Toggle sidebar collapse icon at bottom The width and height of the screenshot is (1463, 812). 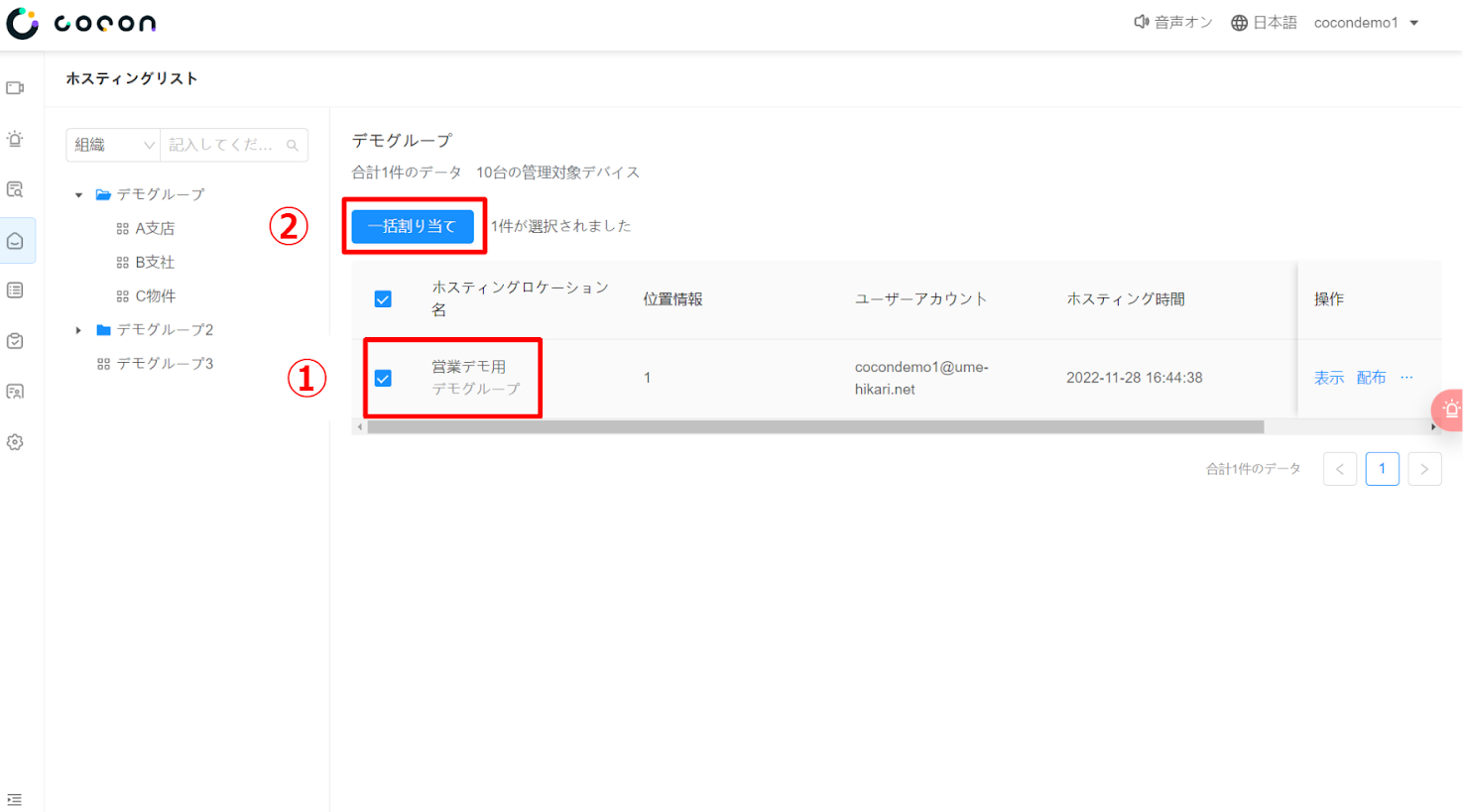14,799
